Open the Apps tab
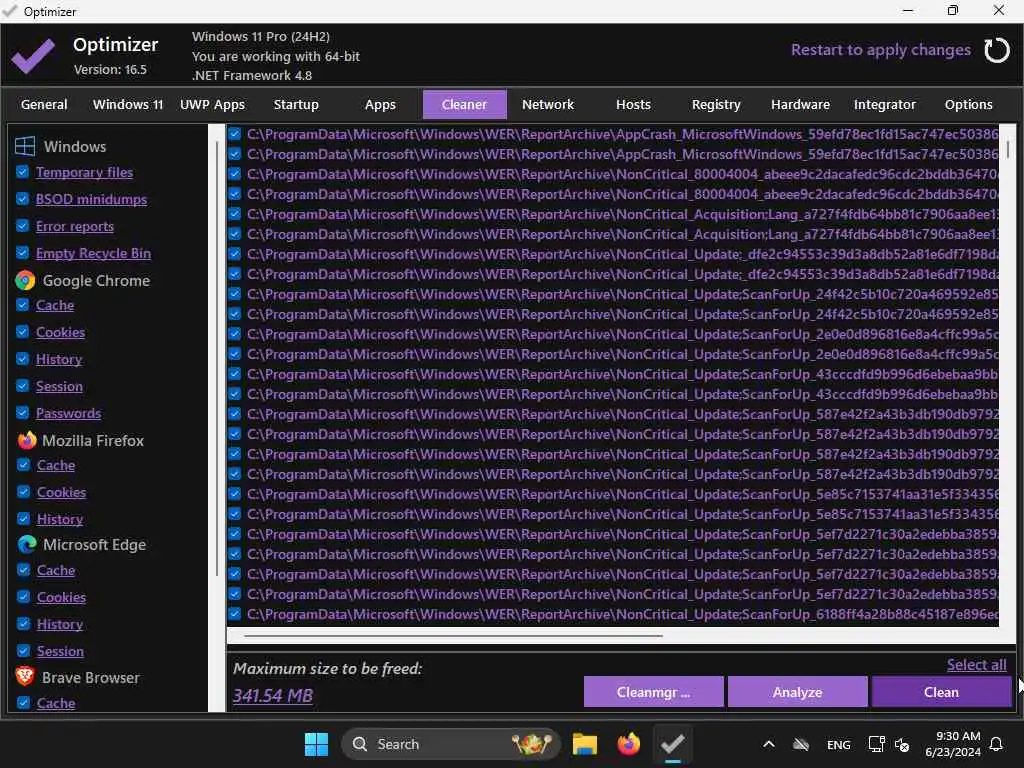1024x768 pixels. (x=380, y=104)
